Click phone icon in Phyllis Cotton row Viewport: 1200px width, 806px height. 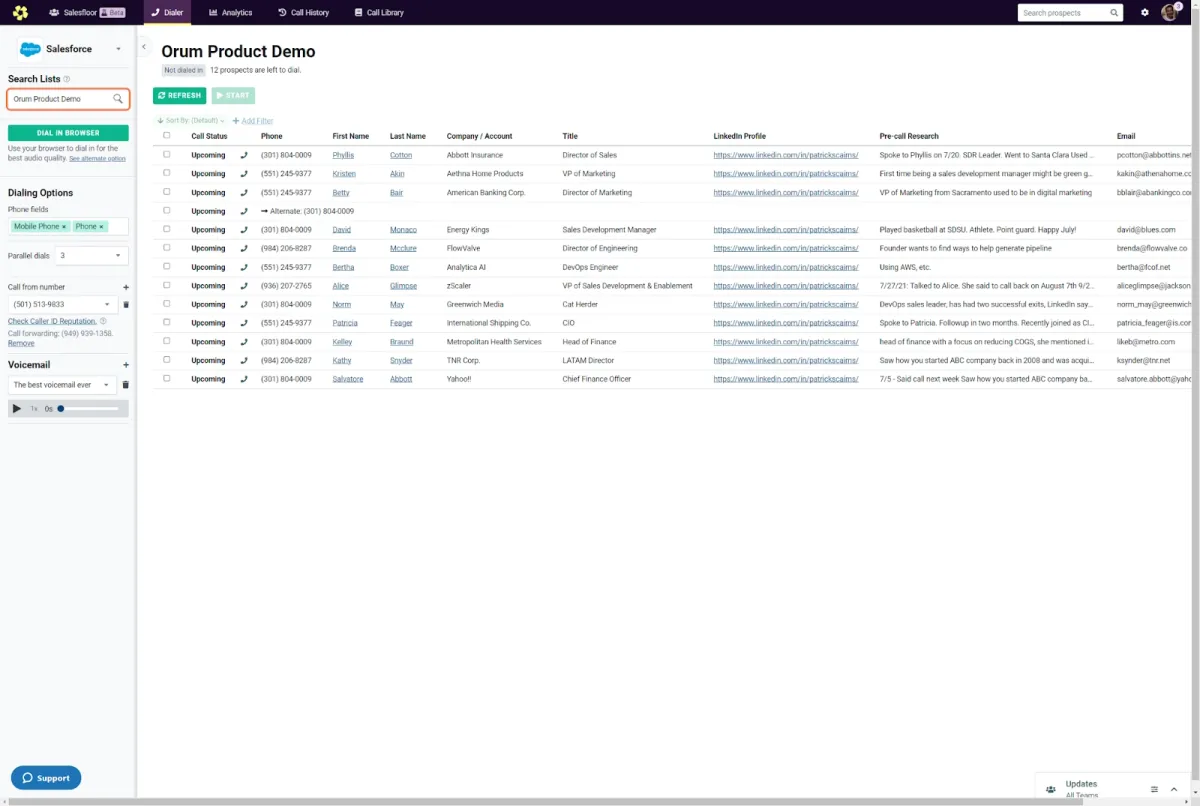[244, 155]
